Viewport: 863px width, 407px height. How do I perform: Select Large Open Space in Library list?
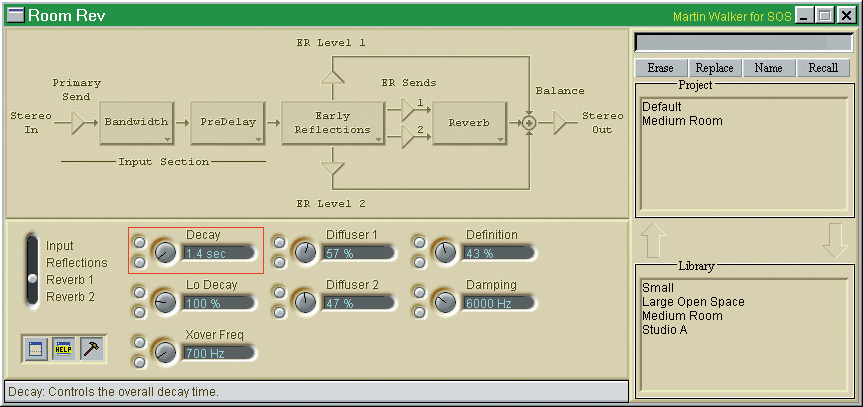pyautogui.click(x=693, y=302)
